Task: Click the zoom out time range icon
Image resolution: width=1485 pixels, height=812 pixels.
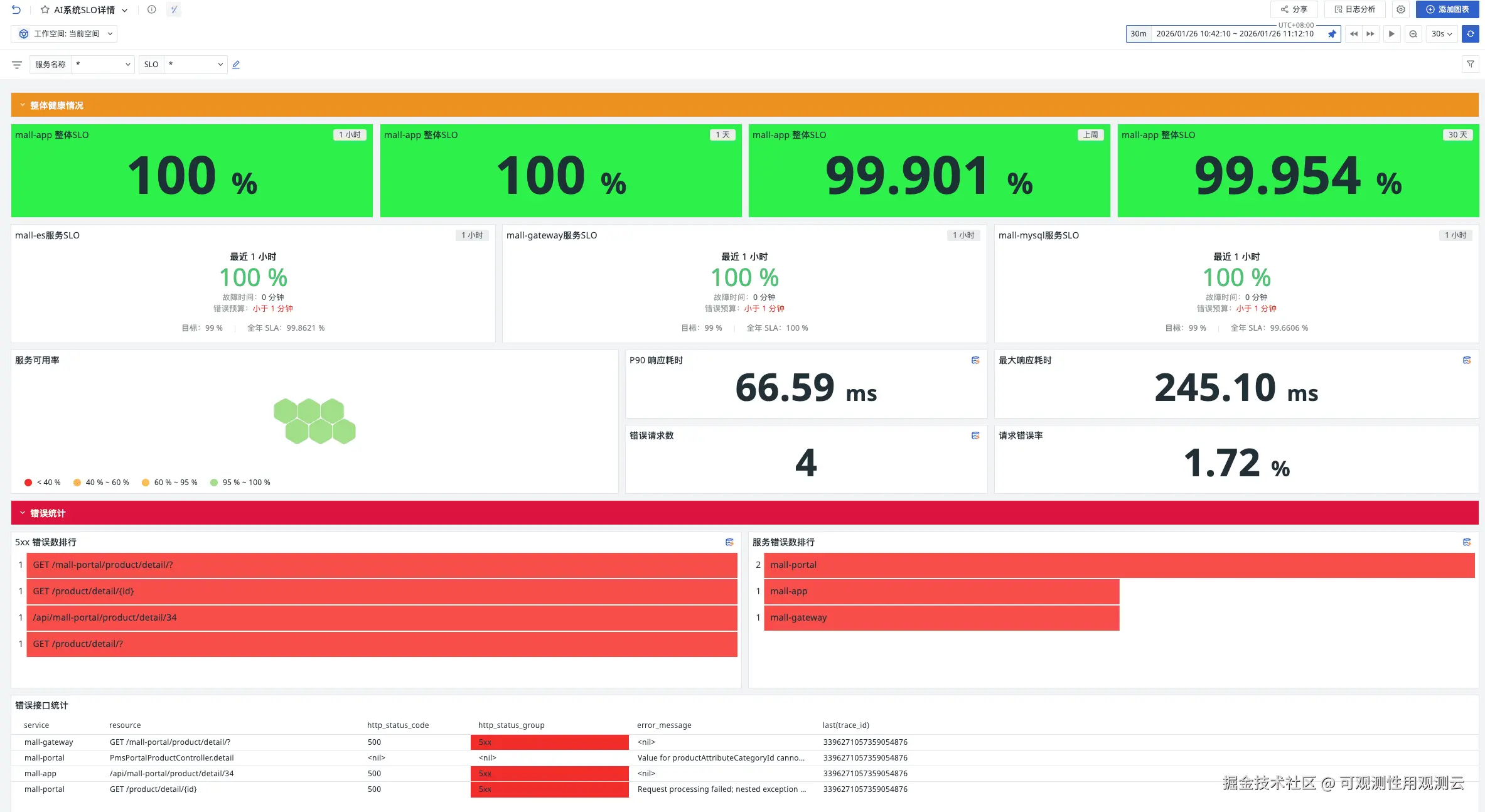Action: (x=1413, y=34)
